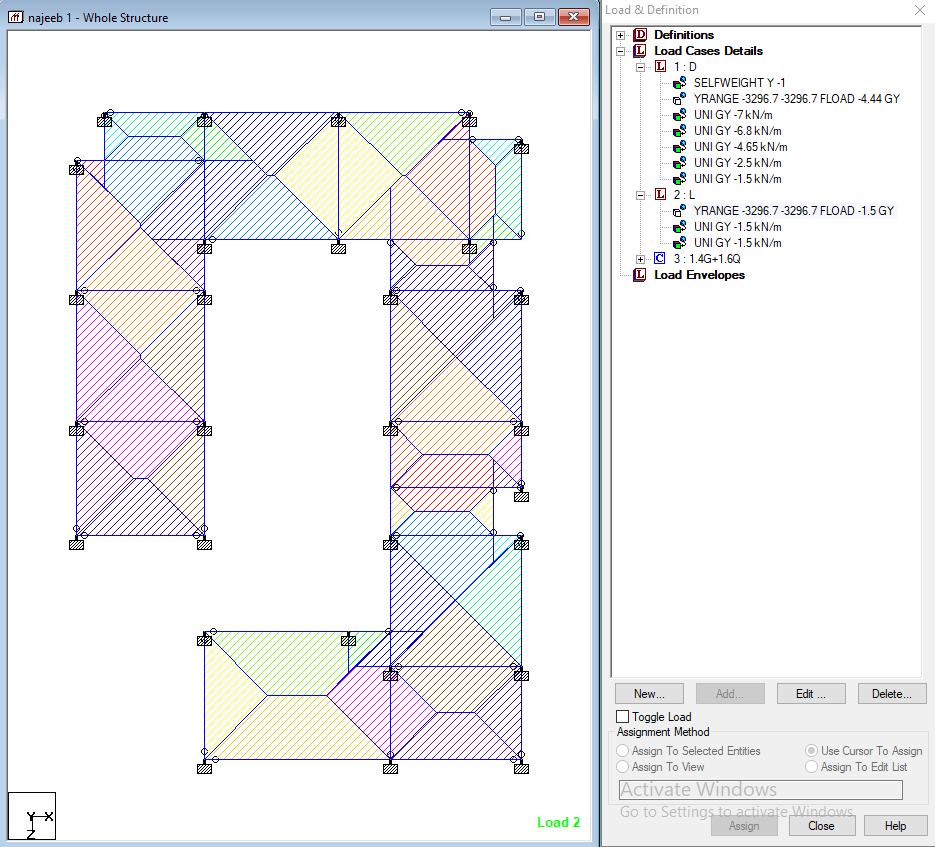
Task: Collapse load case 2 : L node
Action: [640, 195]
